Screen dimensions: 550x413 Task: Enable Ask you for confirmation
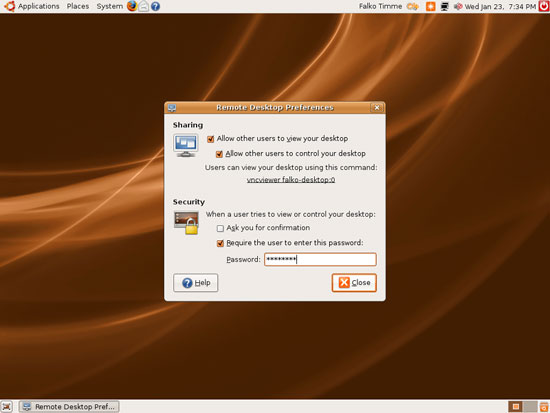pos(220,228)
